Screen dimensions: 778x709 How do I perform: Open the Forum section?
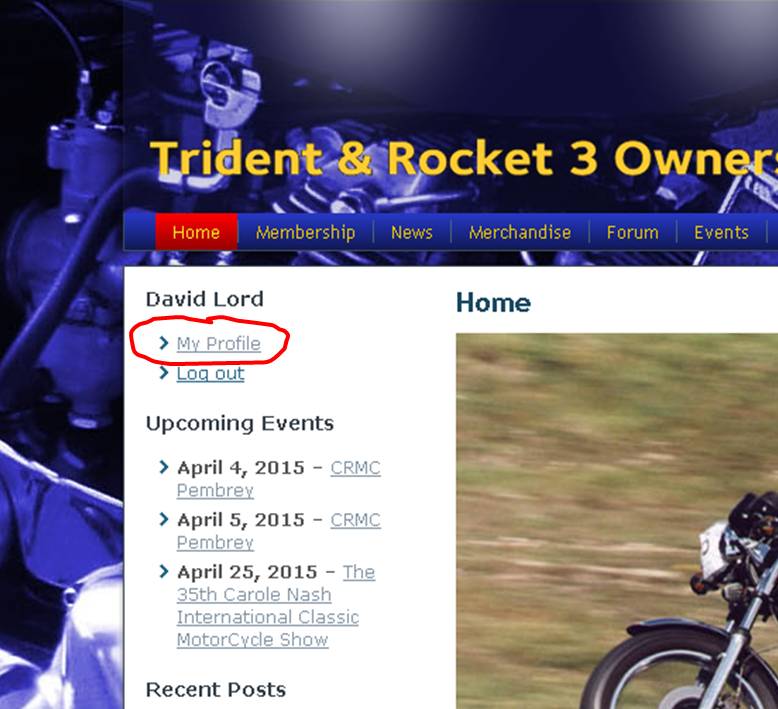pyautogui.click(x=633, y=232)
